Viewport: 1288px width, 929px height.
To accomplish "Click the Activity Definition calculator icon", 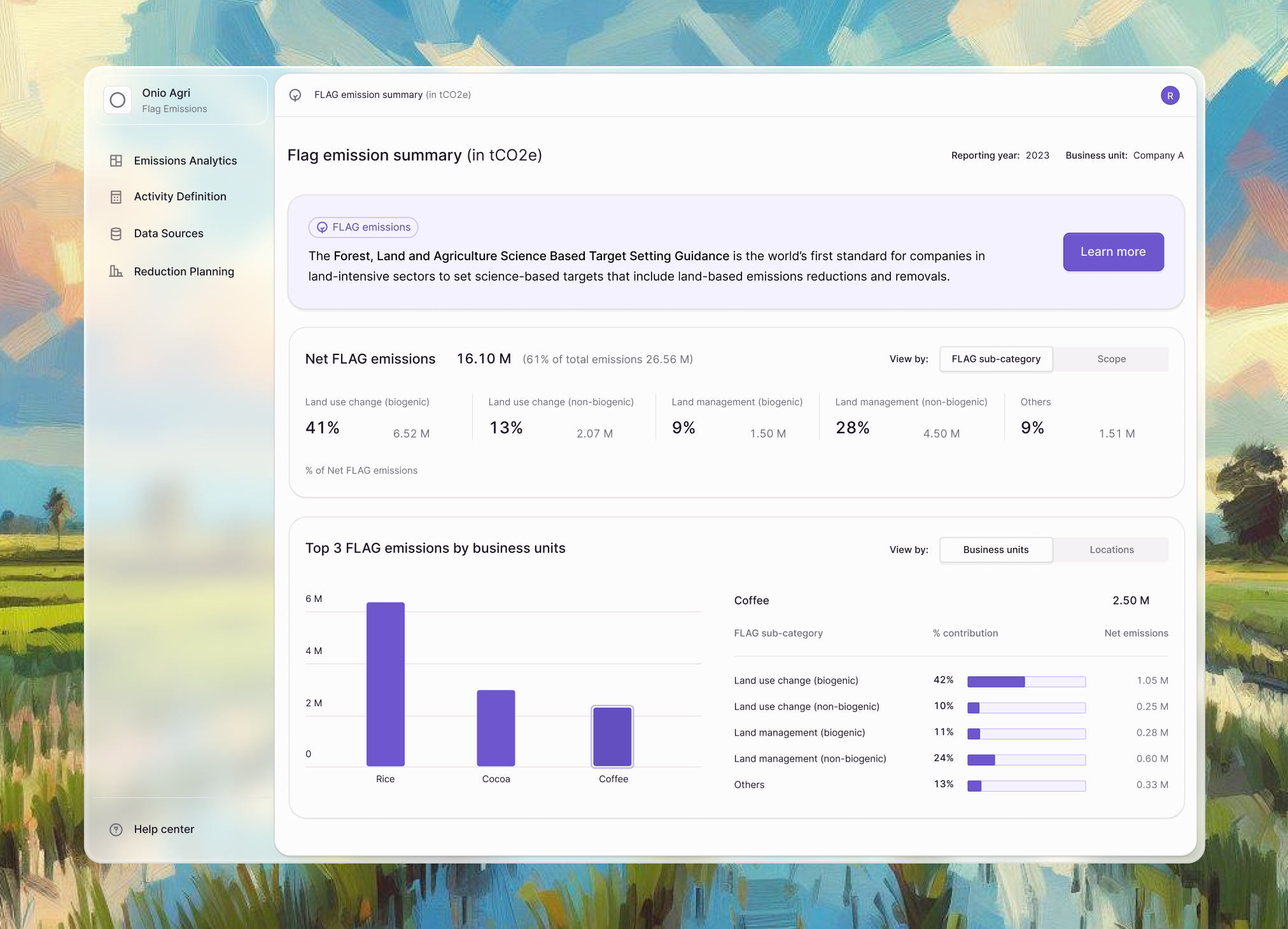I will (x=116, y=197).
